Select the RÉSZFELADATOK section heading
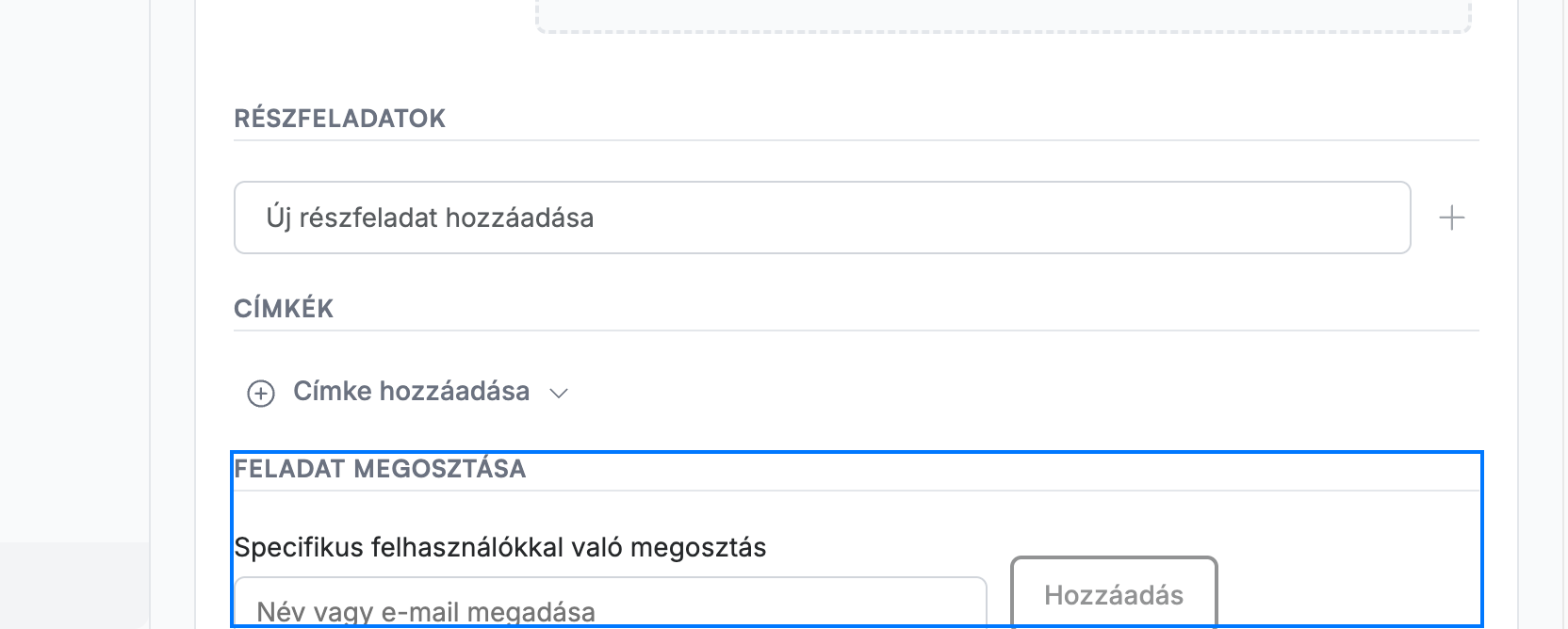Viewport: 1568px width, 629px height. click(x=339, y=119)
